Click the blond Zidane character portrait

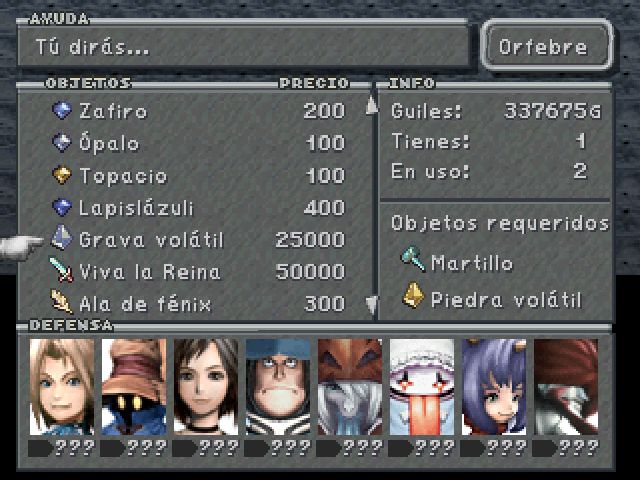click(62, 387)
